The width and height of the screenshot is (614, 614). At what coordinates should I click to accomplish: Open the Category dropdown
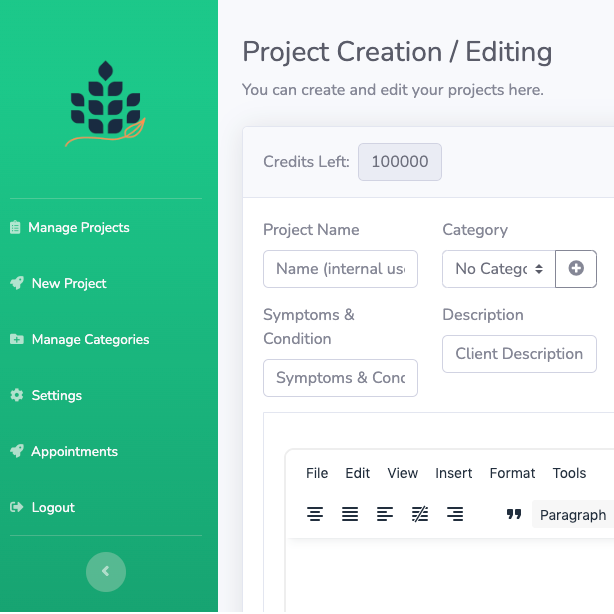[499, 268]
